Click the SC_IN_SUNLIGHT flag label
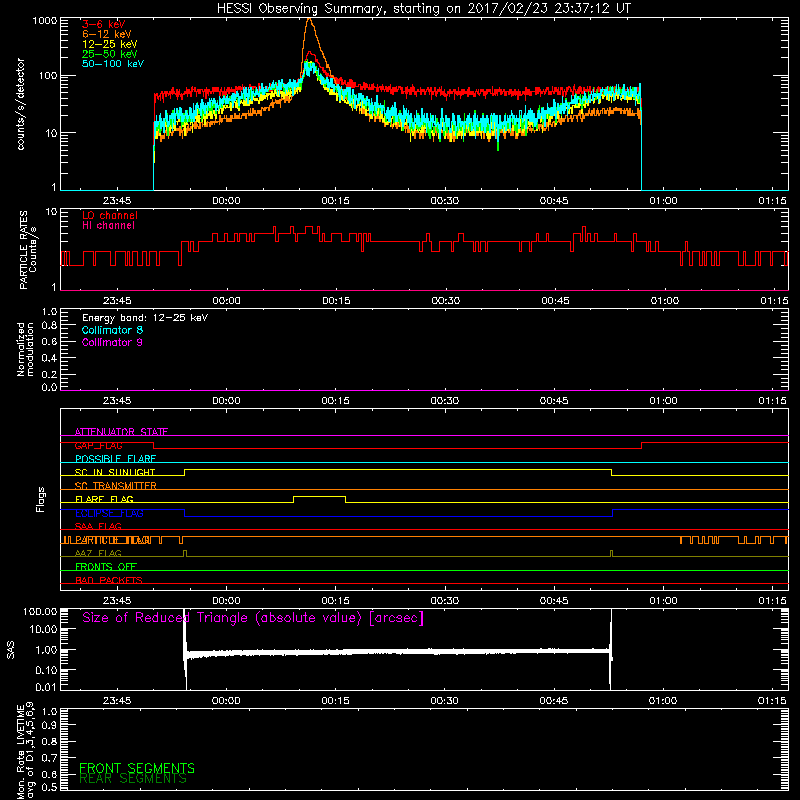The image size is (800, 800). tap(115, 472)
